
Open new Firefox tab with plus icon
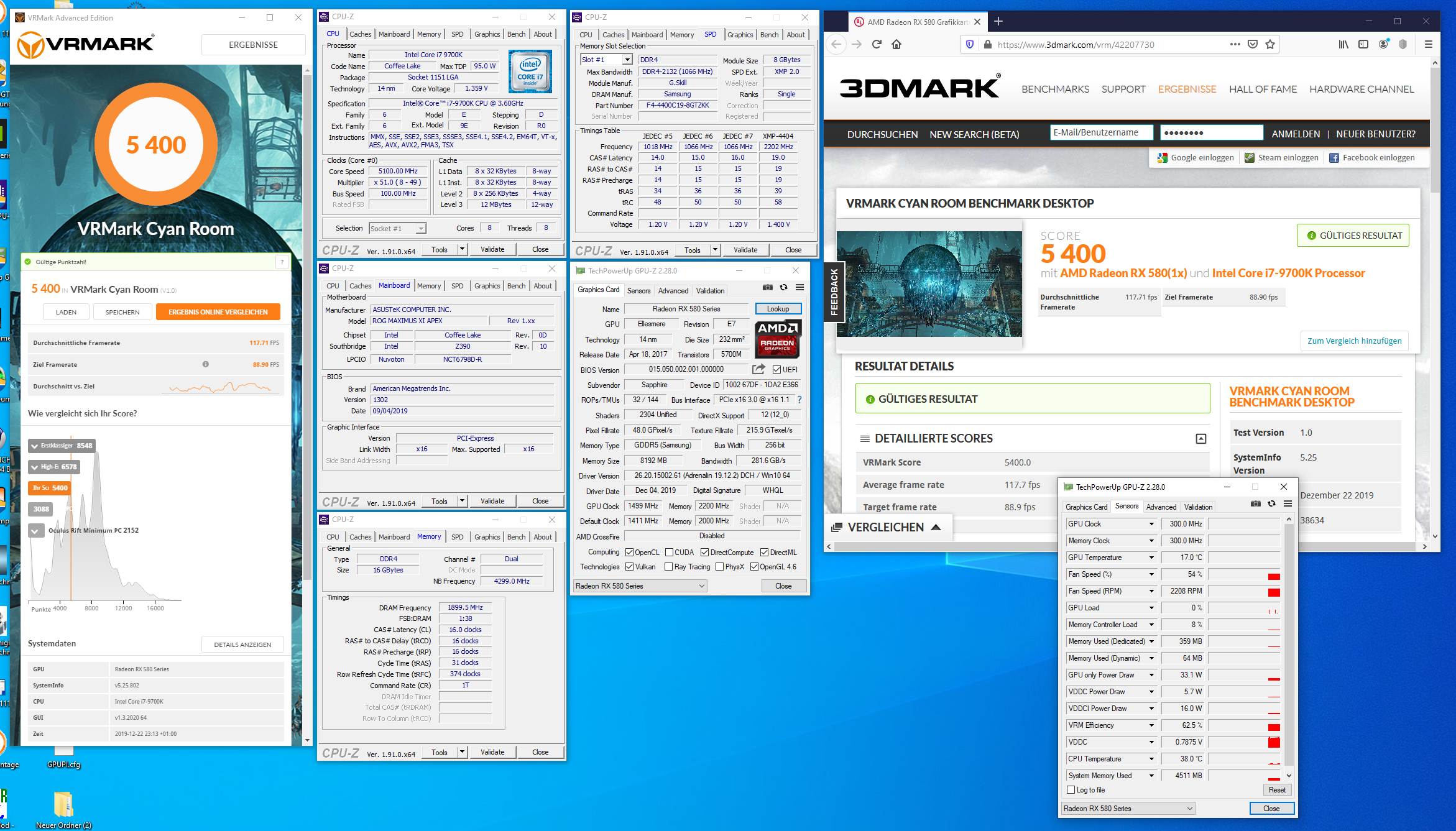coord(998,21)
